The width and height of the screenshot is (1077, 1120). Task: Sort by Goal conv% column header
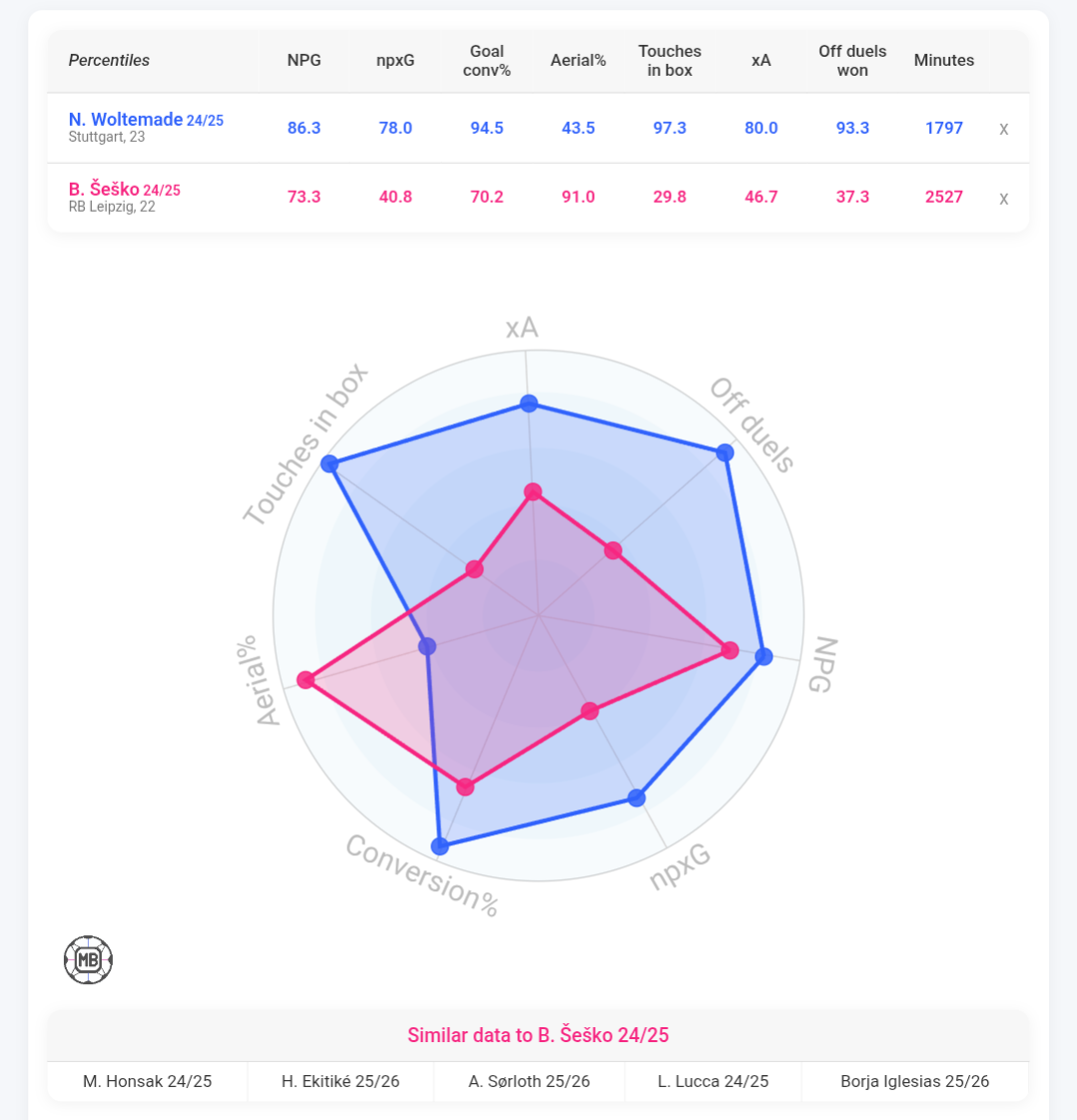pyautogui.click(x=486, y=61)
